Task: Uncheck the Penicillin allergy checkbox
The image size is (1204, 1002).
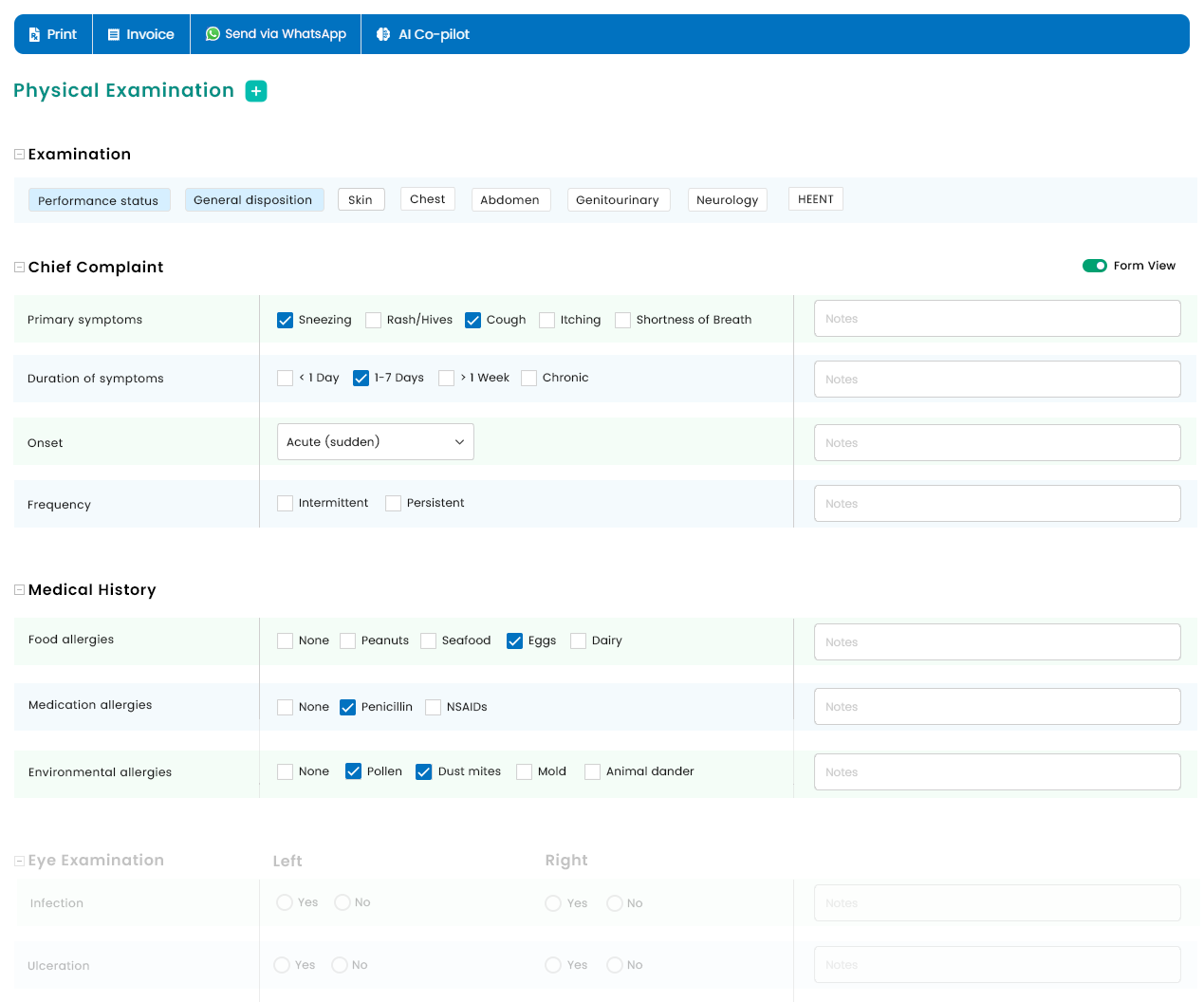Action: coord(348,708)
